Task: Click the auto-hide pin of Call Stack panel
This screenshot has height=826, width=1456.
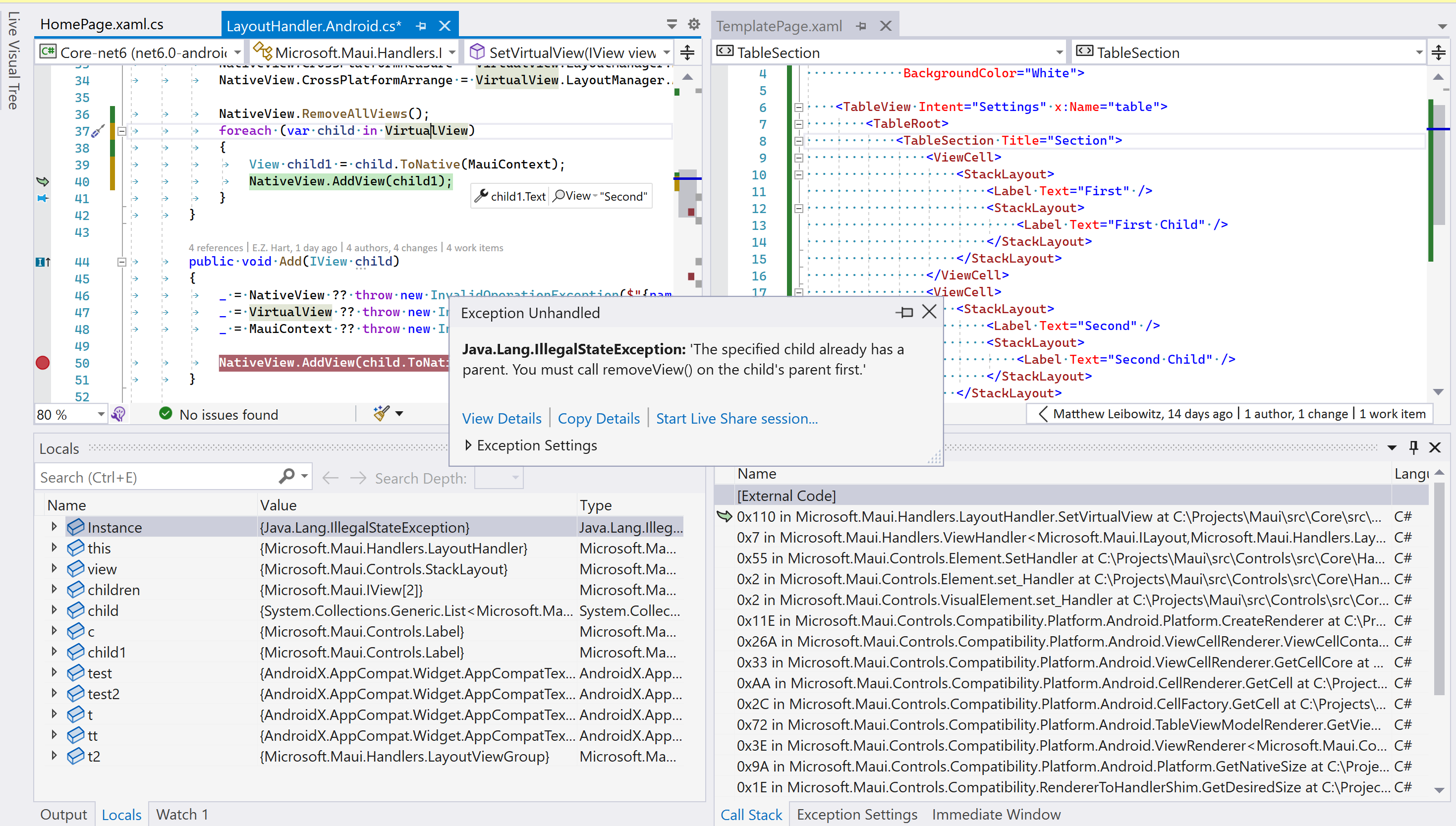Action: click(x=1413, y=447)
